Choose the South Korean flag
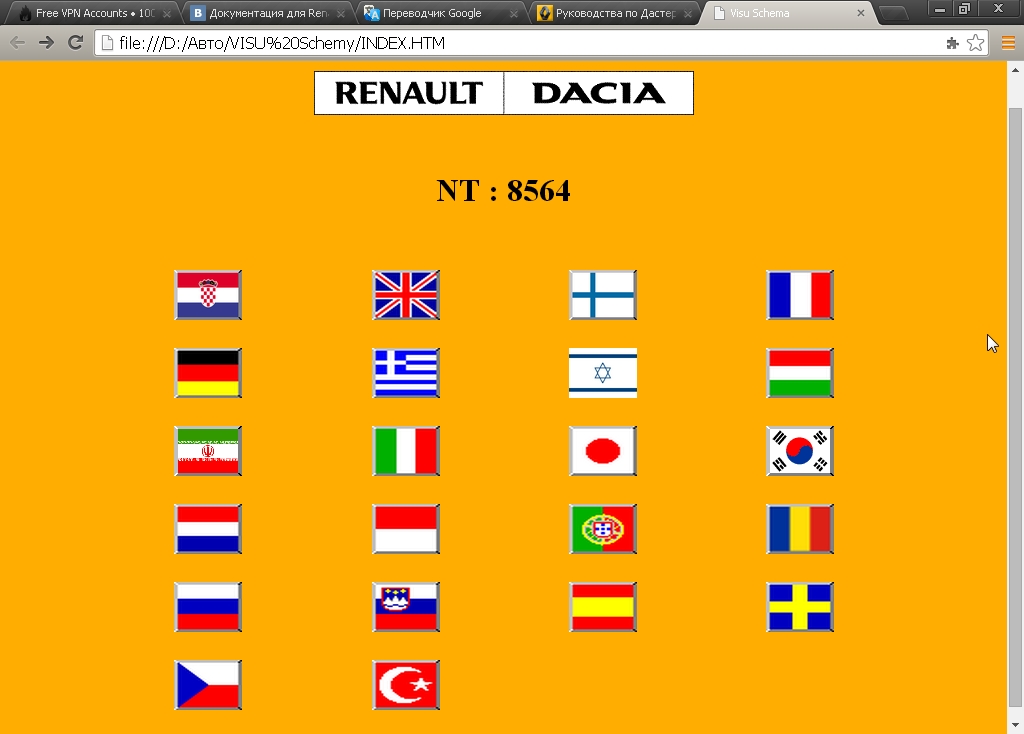Screen dimensions: 1024x734 (800, 451)
